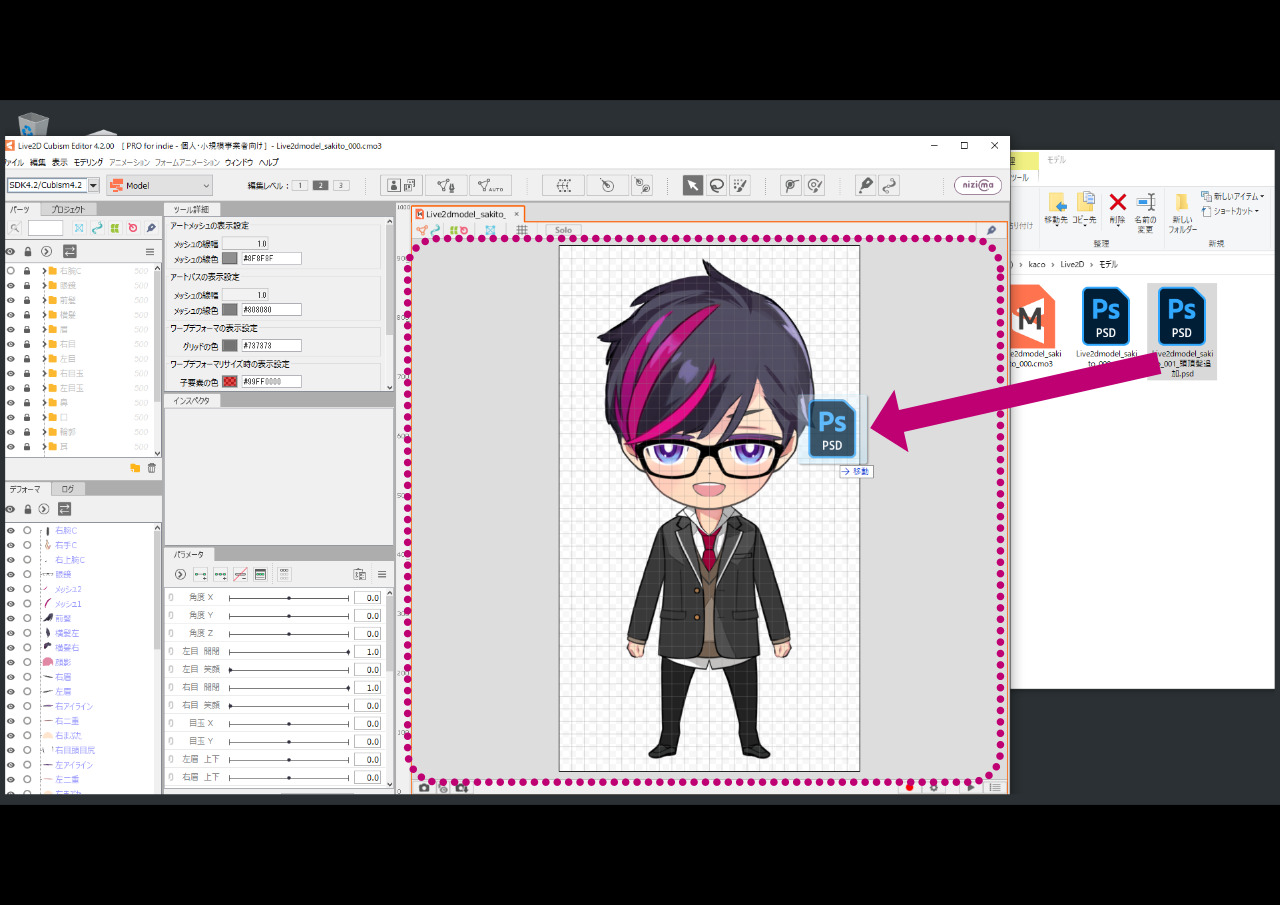Switch to the プロジェクト tab
The width and height of the screenshot is (1280, 905).
coord(69,210)
